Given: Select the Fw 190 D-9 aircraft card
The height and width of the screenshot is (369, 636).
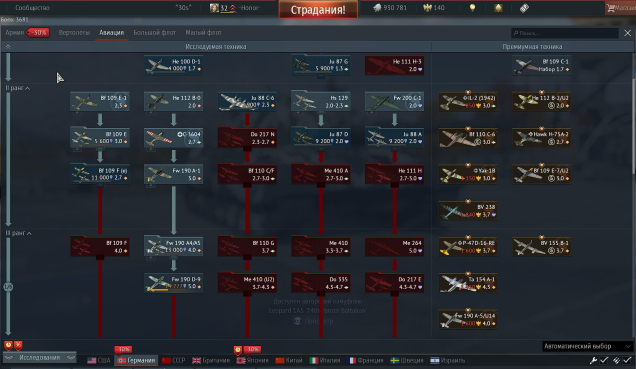Looking at the screenshot, I should (x=174, y=283).
